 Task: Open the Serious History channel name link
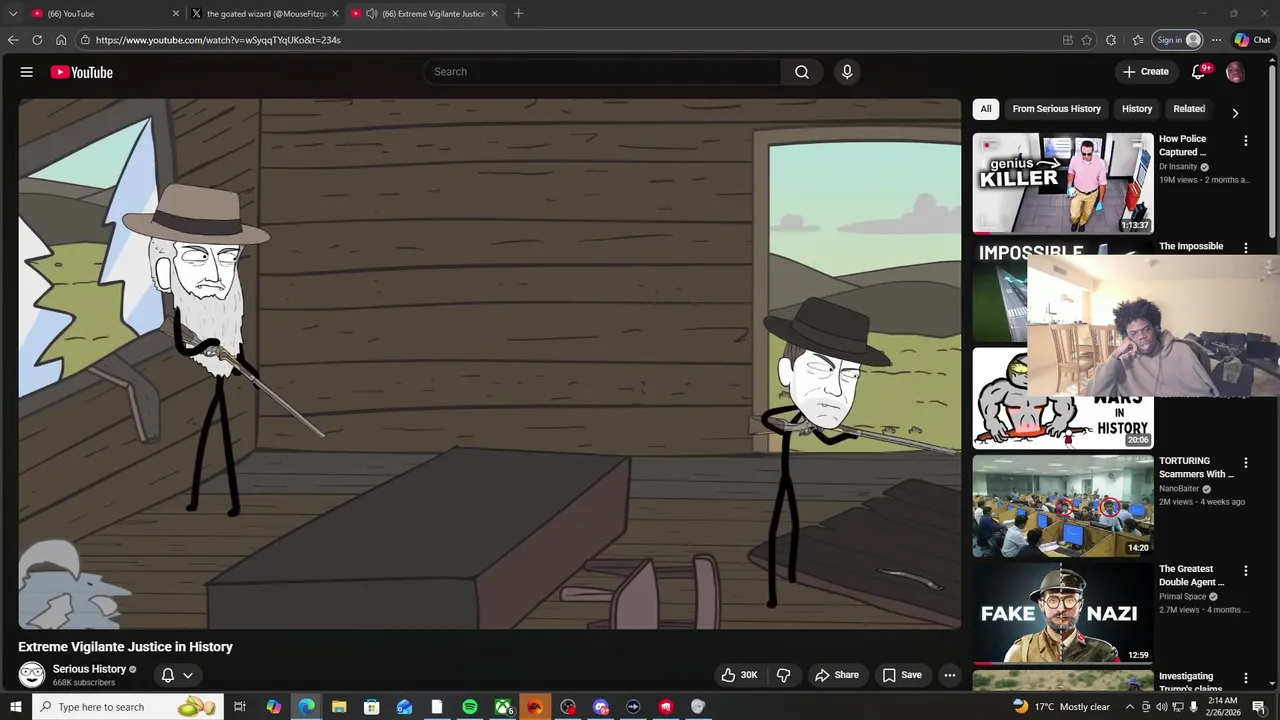tap(89, 669)
